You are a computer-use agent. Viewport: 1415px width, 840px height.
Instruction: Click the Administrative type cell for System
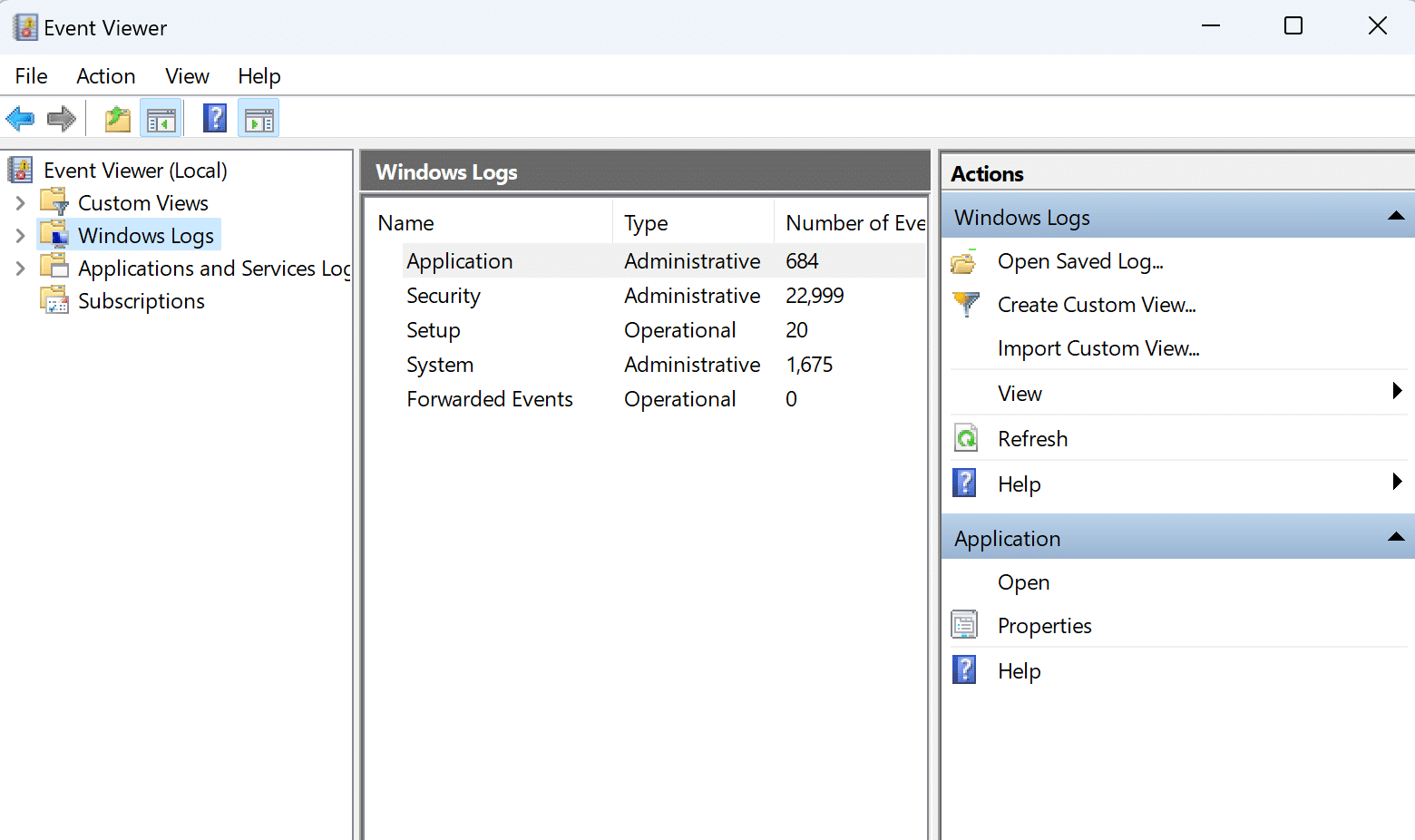tap(692, 365)
